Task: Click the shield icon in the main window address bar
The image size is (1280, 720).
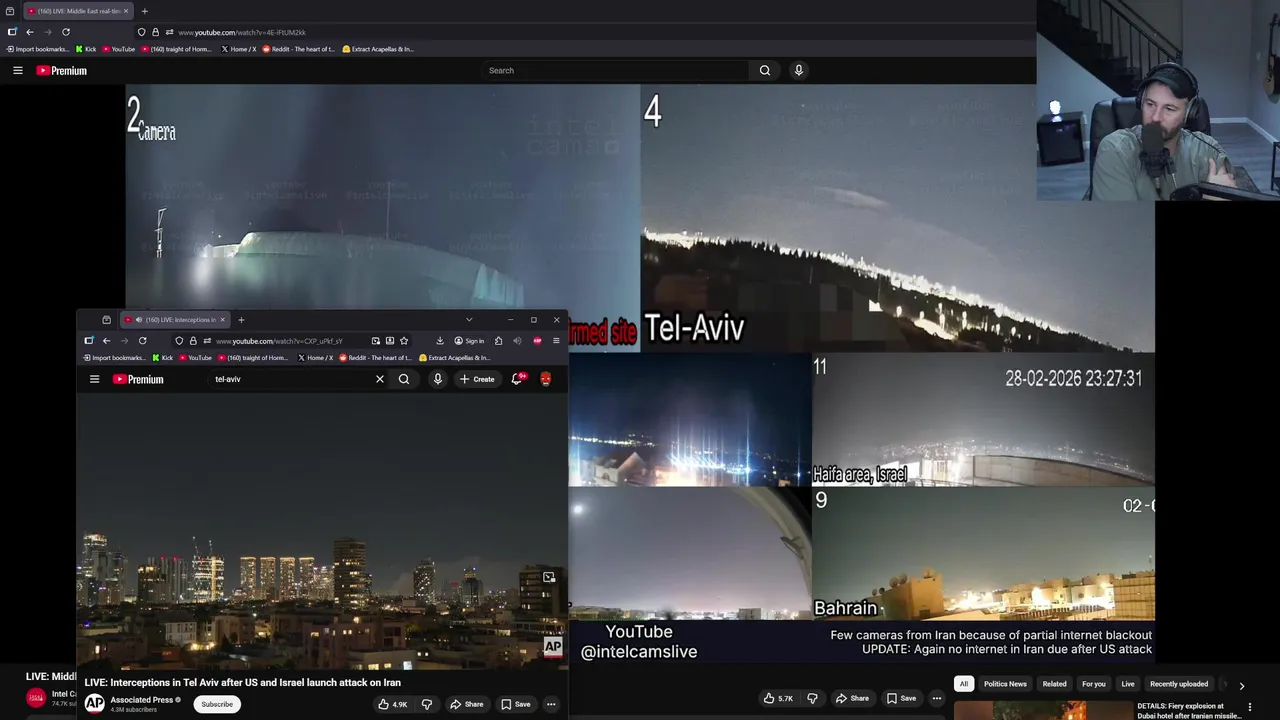Action: pos(141,32)
